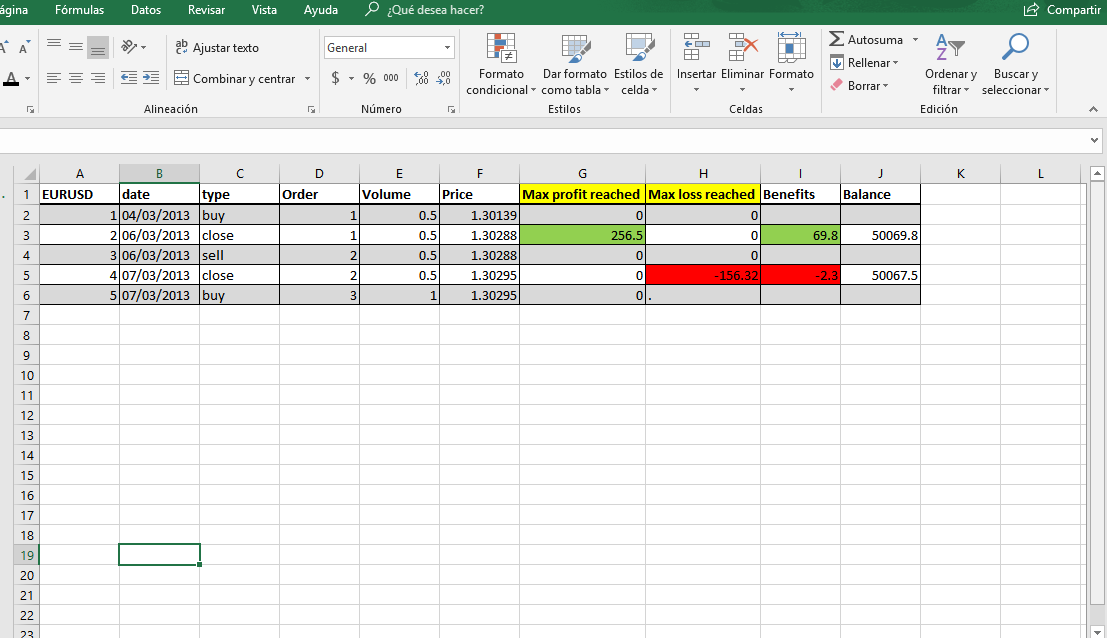
Task: Open Buscar y seleccionar menu
Action: tap(1015, 64)
